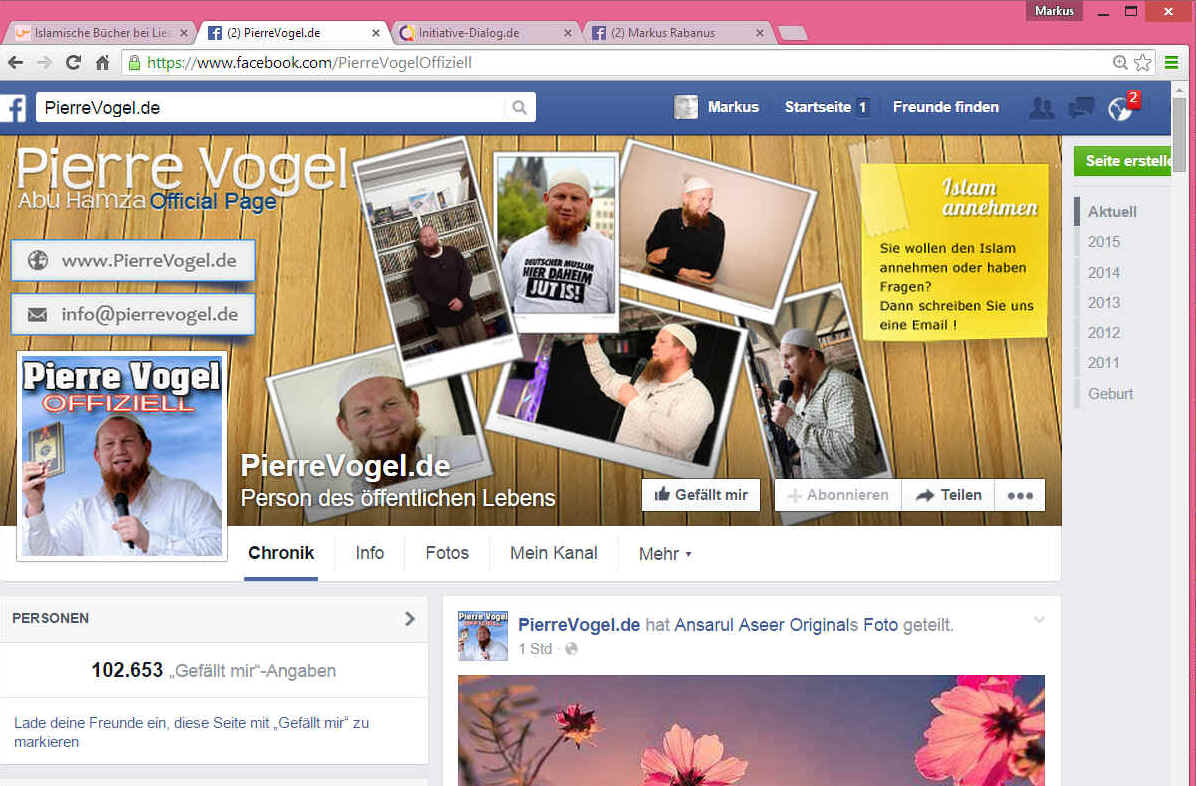Click the Foto link in post header
The image size is (1196, 786).
[x=880, y=625]
